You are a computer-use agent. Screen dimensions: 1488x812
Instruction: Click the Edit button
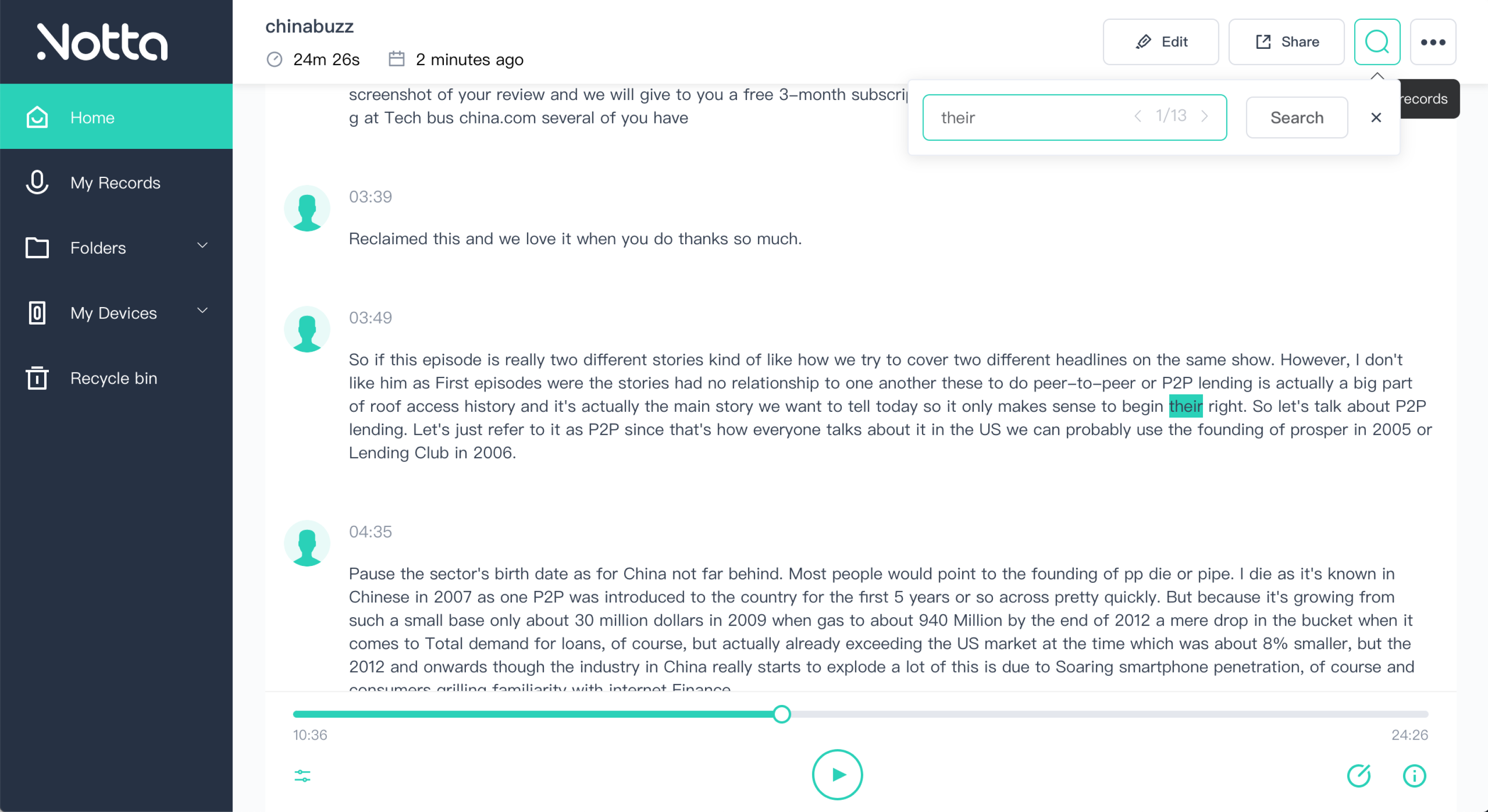(1161, 42)
